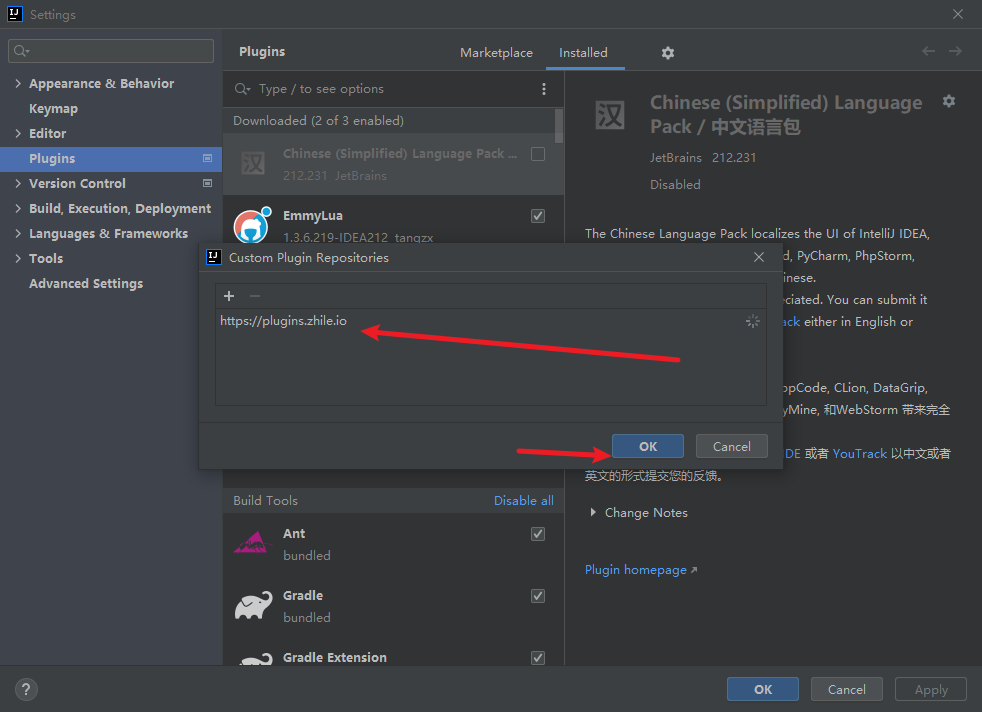Enable the Chinese Language Pack checkbox
Image resolution: width=982 pixels, height=712 pixels.
pyautogui.click(x=537, y=154)
